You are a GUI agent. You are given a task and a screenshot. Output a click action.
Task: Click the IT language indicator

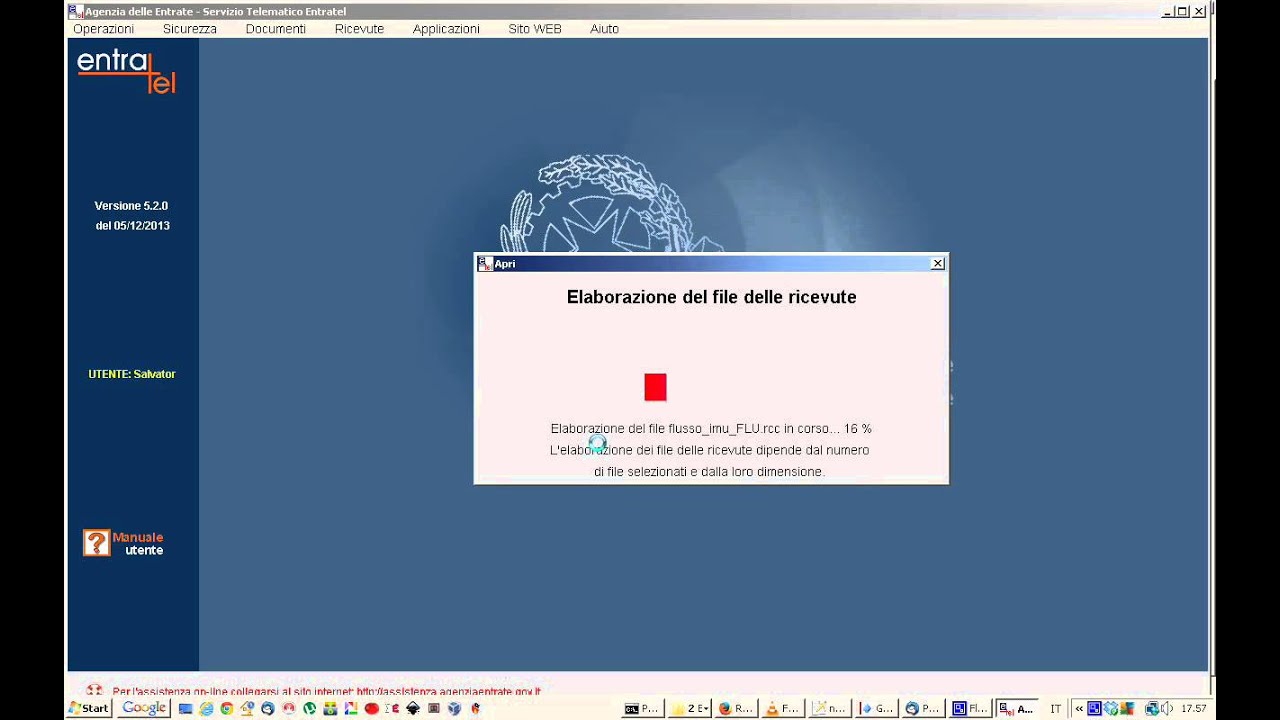[1056, 708]
